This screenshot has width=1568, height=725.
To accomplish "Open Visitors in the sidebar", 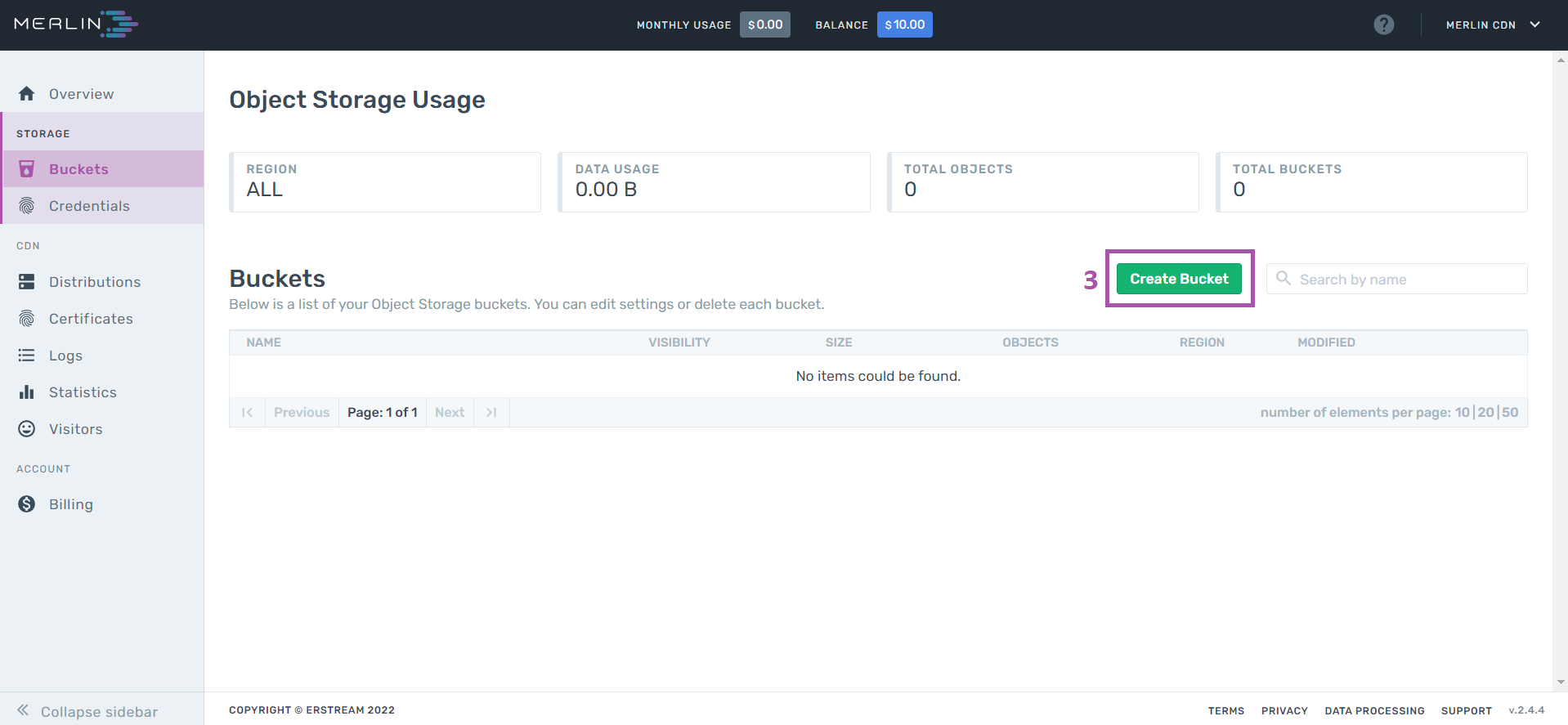I will pyautogui.click(x=102, y=429).
